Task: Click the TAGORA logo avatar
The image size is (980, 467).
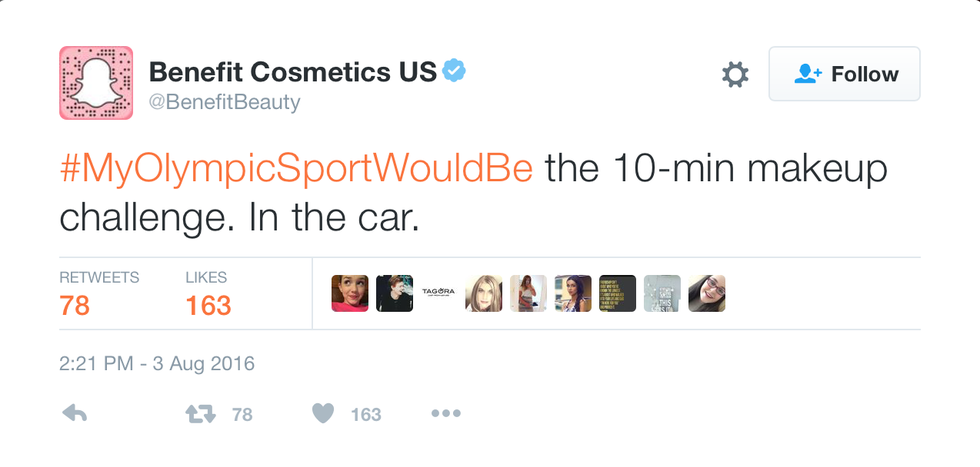Action: [439, 293]
